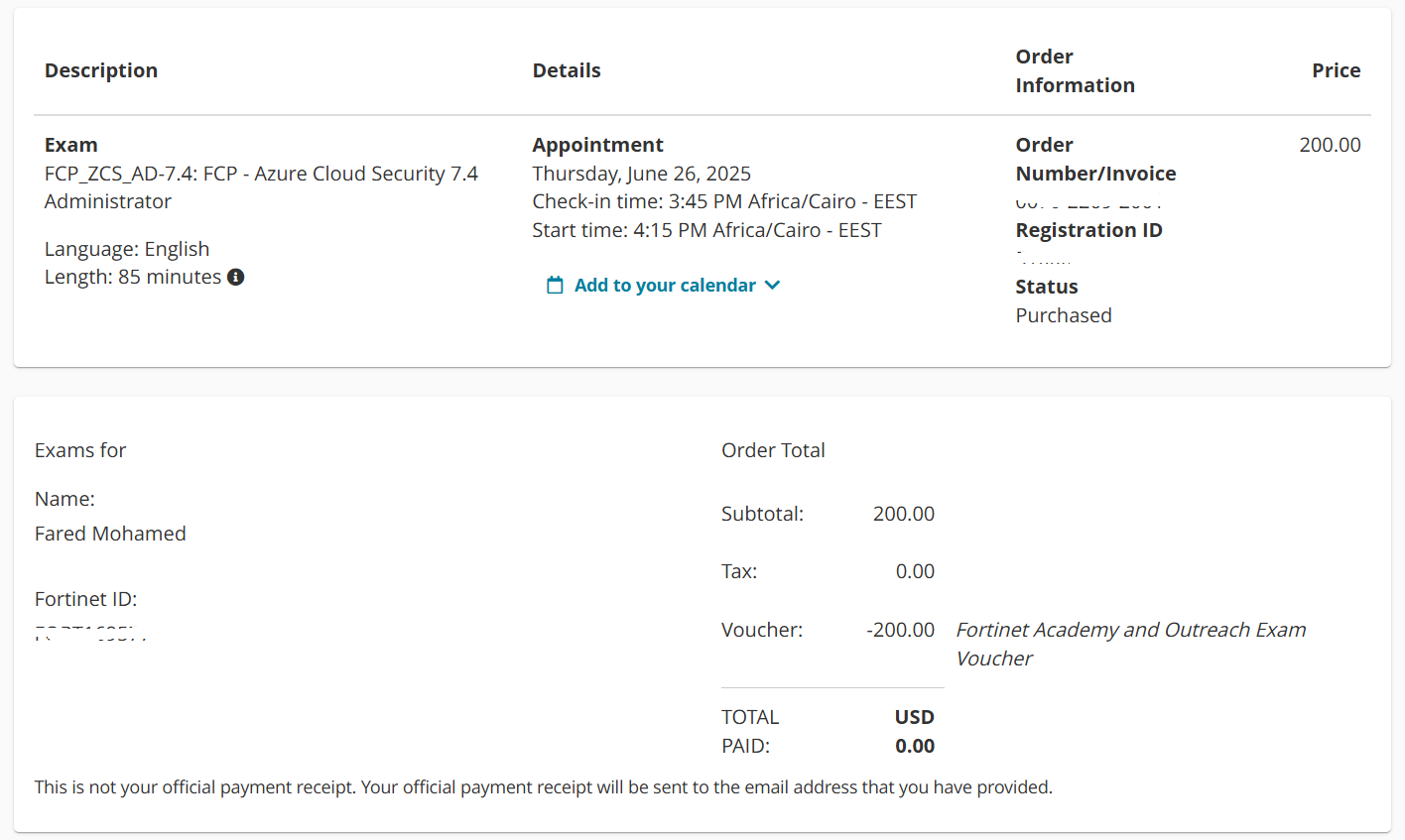1405x840 pixels.
Task: Select the candidate name Fared Mohamed
Action: coord(110,534)
